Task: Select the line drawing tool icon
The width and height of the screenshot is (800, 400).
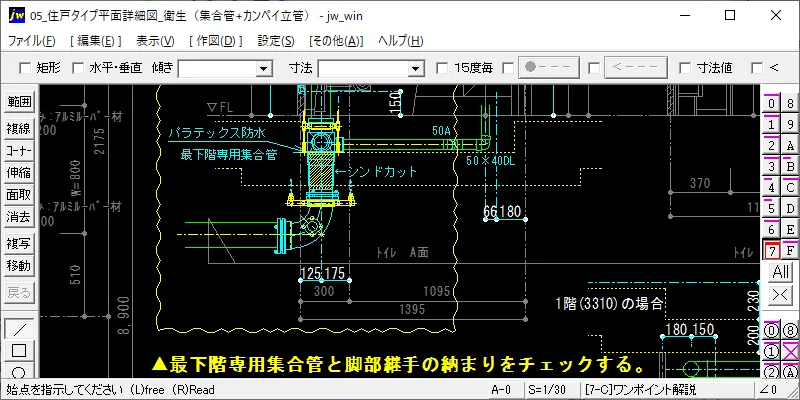Action: [19, 329]
